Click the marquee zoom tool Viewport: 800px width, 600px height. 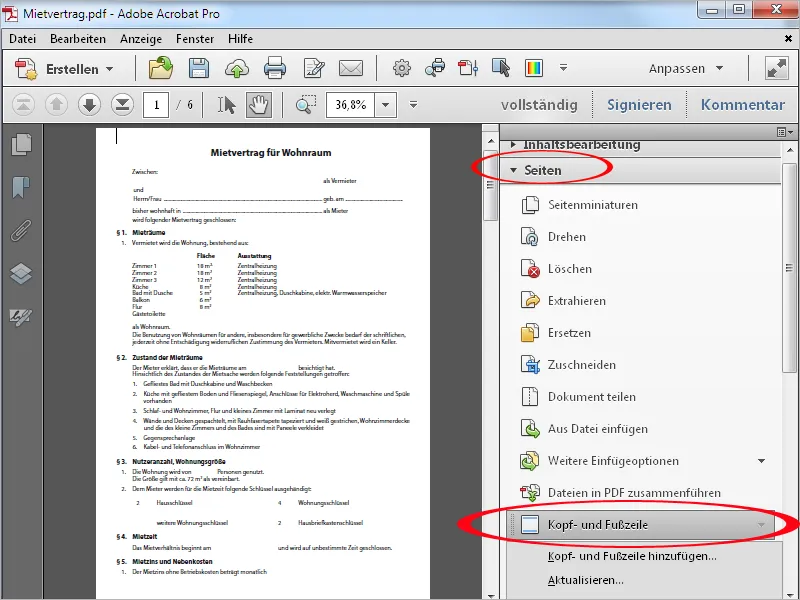306,105
